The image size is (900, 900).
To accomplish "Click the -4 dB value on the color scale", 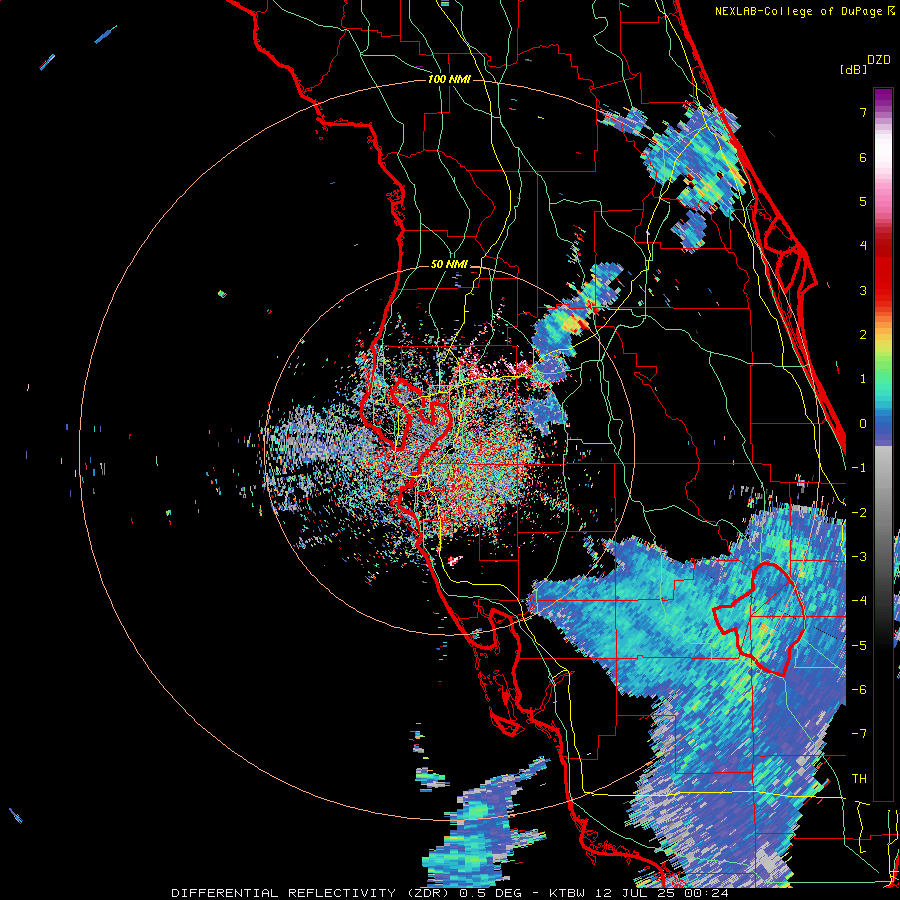I will 859,601.
